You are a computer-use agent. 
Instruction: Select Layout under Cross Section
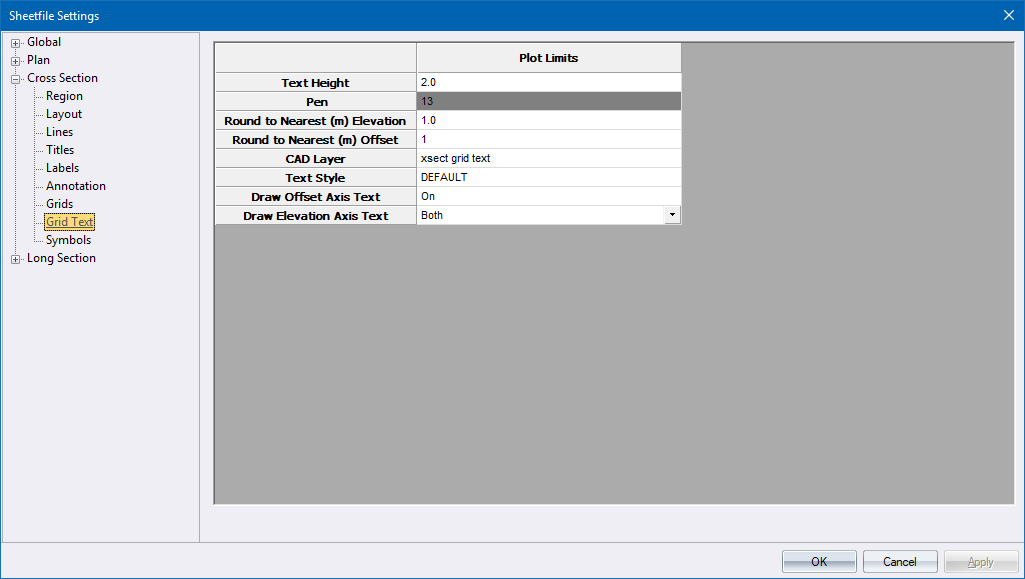point(64,114)
